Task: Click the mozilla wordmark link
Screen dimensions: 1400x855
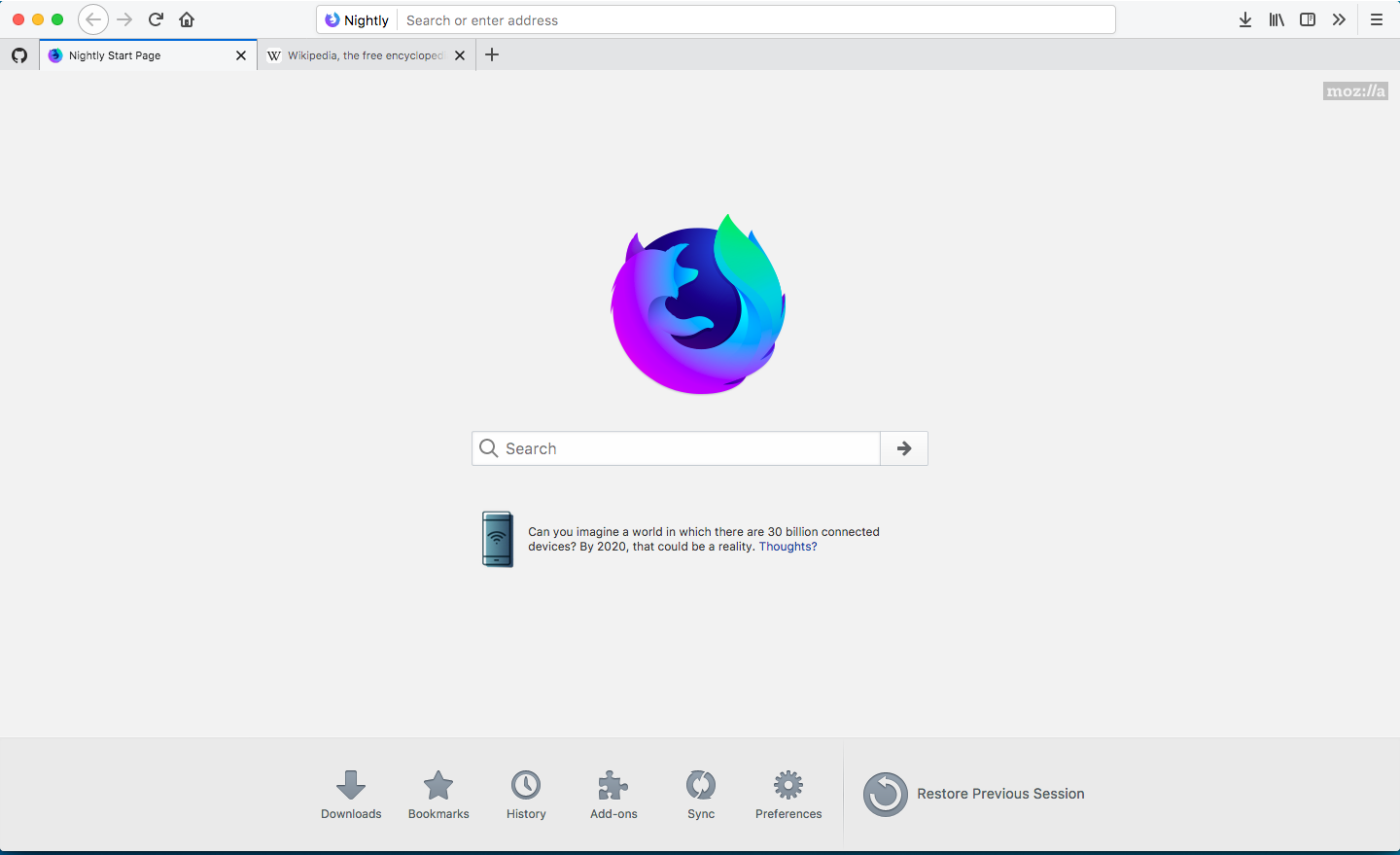Action: point(1355,91)
